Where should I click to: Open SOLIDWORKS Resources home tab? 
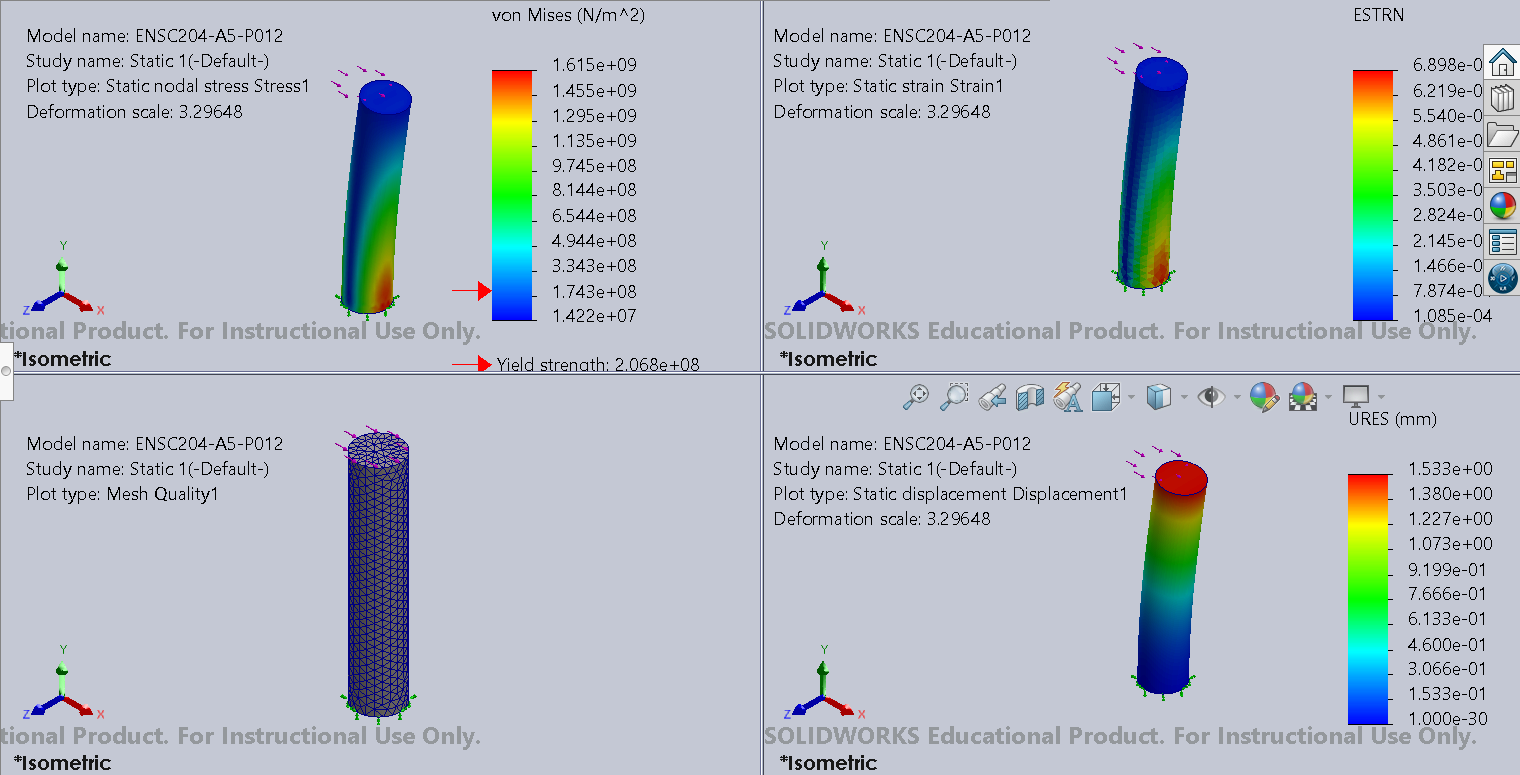coord(1502,62)
